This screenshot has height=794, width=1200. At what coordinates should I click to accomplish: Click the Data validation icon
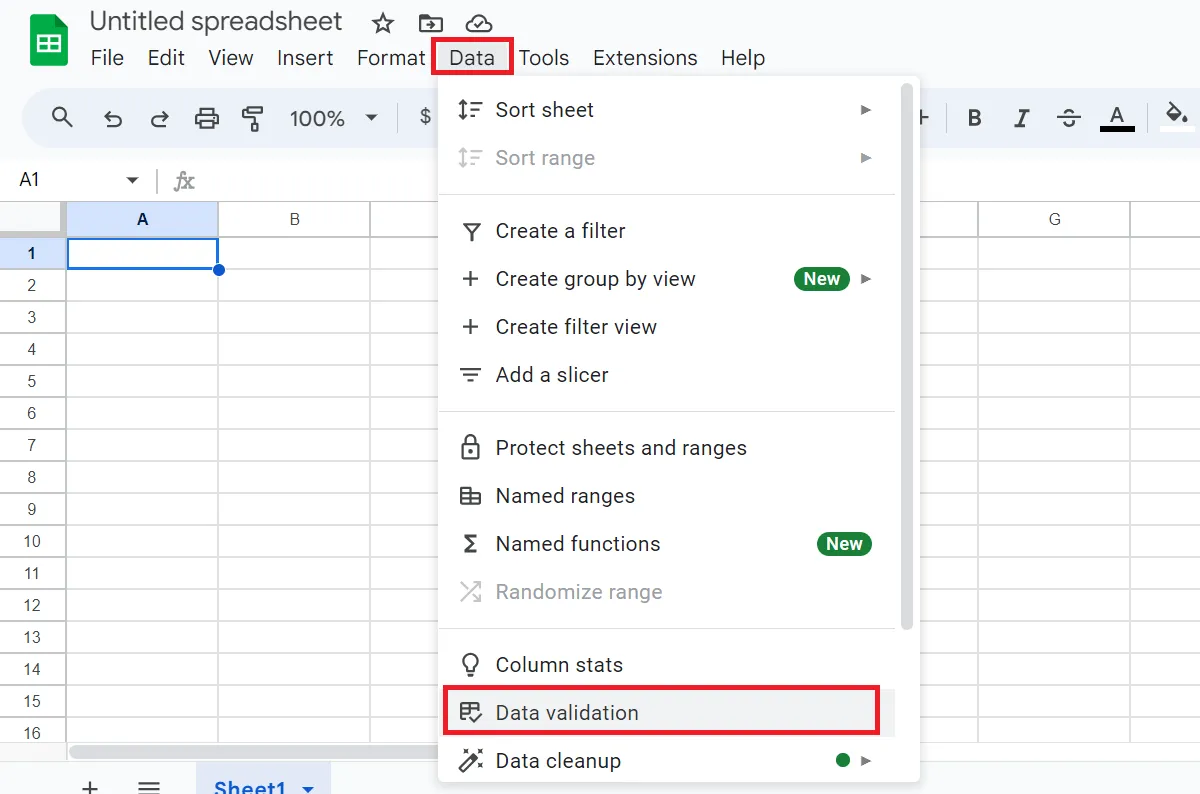pos(470,713)
